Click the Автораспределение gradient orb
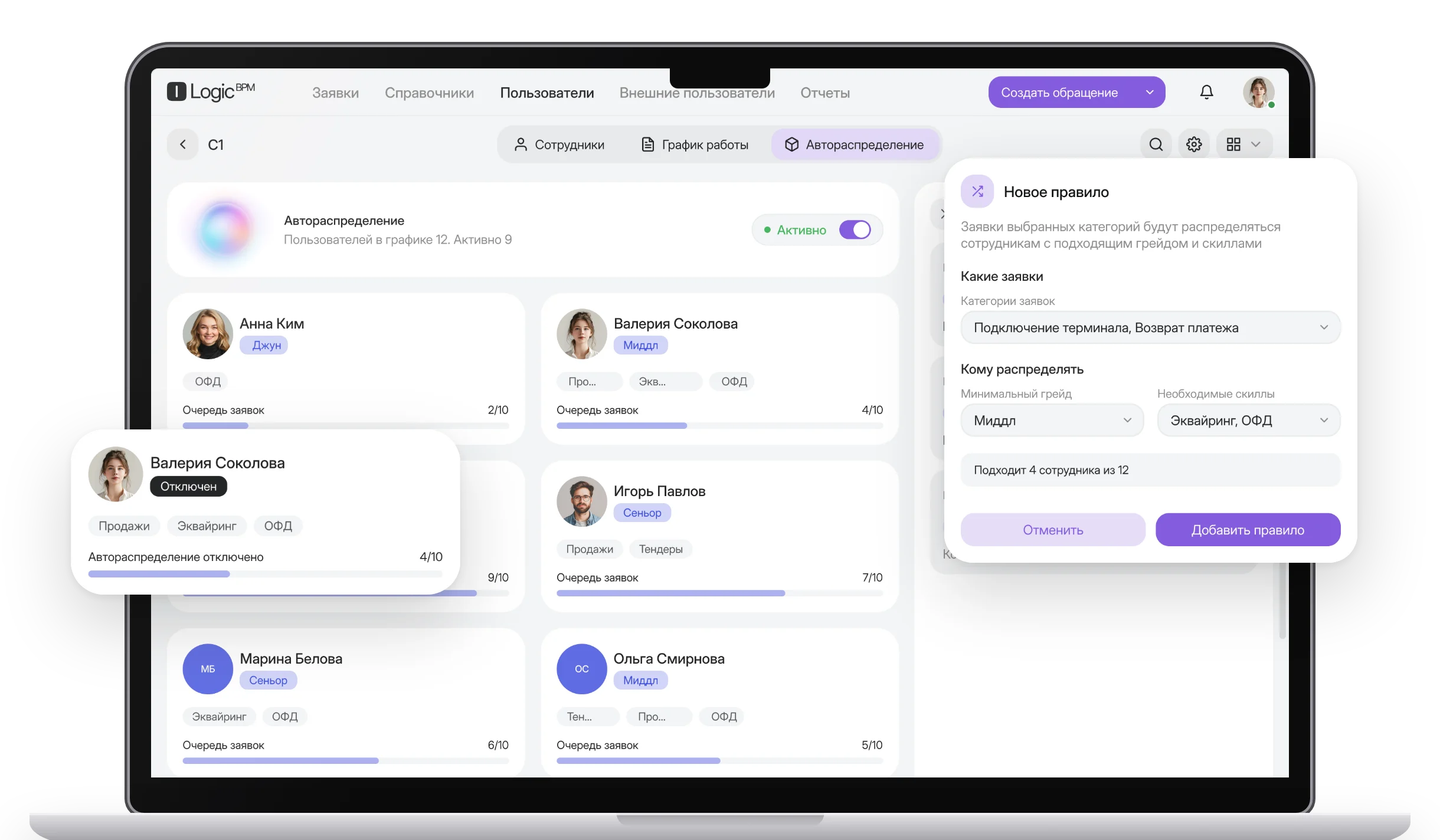Viewport: 1440px width, 840px height. coord(224,229)
